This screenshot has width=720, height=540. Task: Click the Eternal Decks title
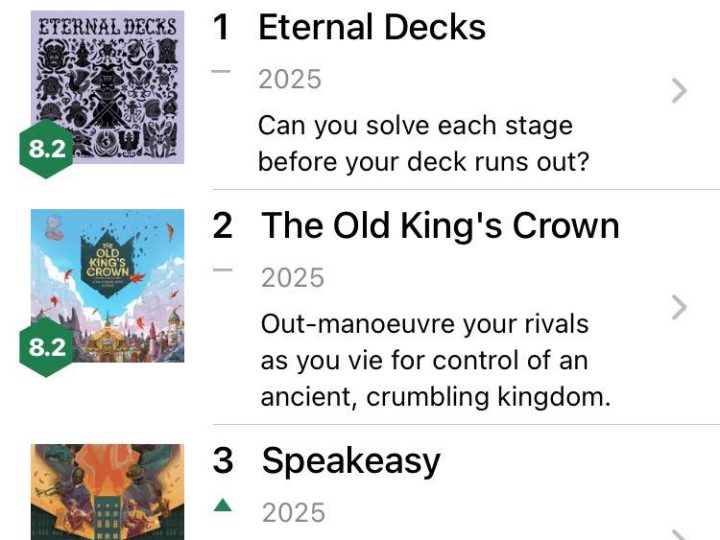[372, 28]
